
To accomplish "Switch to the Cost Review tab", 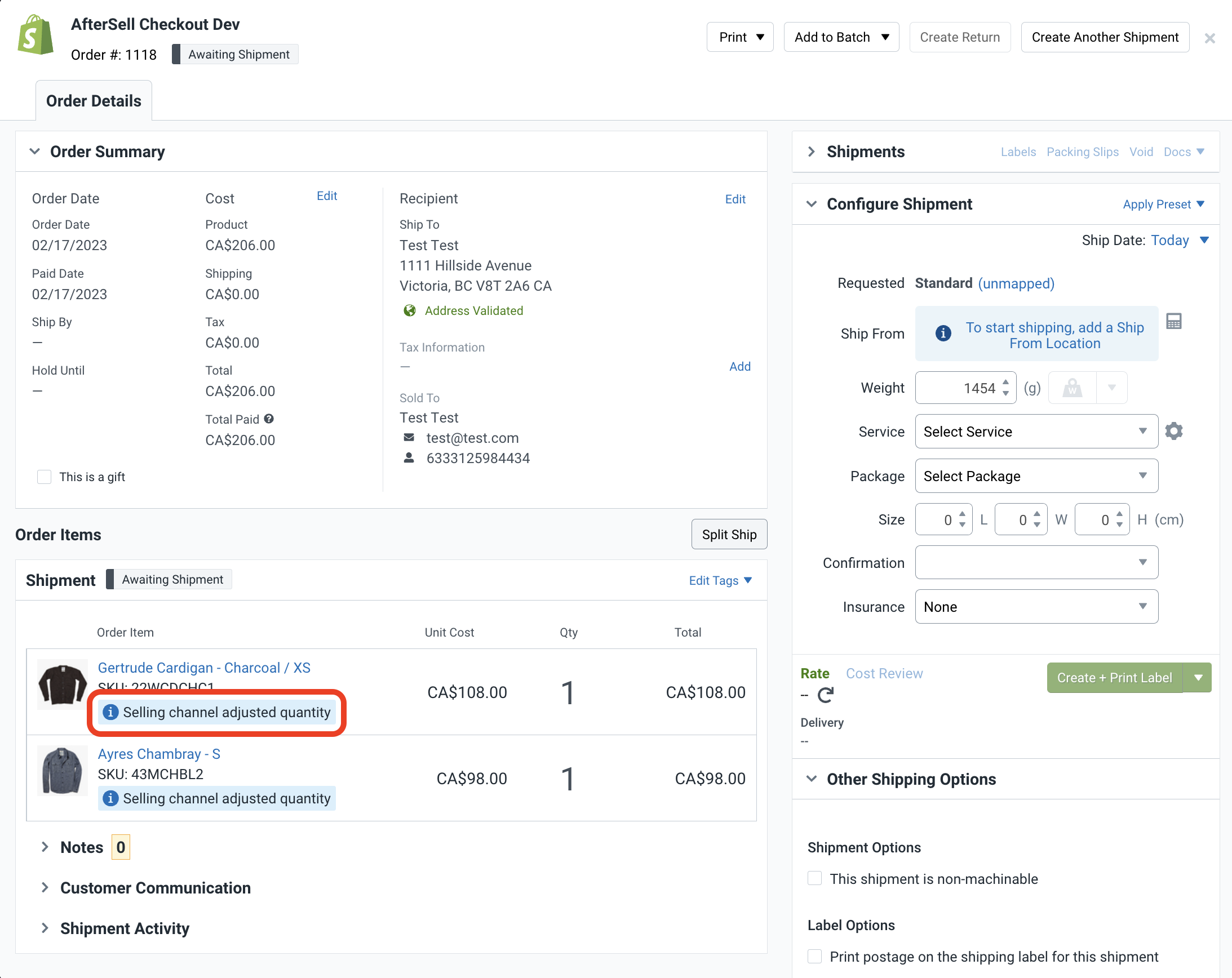I will pos(884,674).
